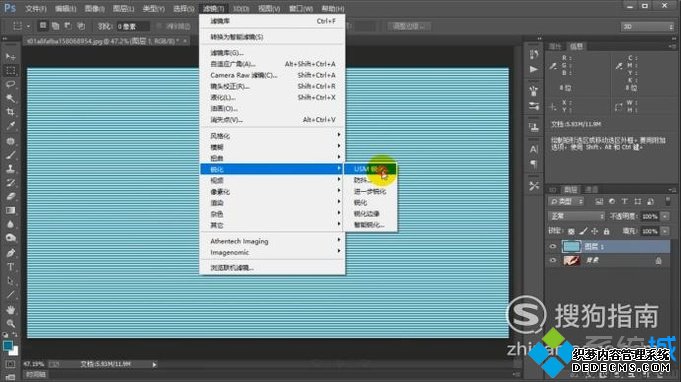
Task: Open the blend mode dropdown
Action: (576, 216)
